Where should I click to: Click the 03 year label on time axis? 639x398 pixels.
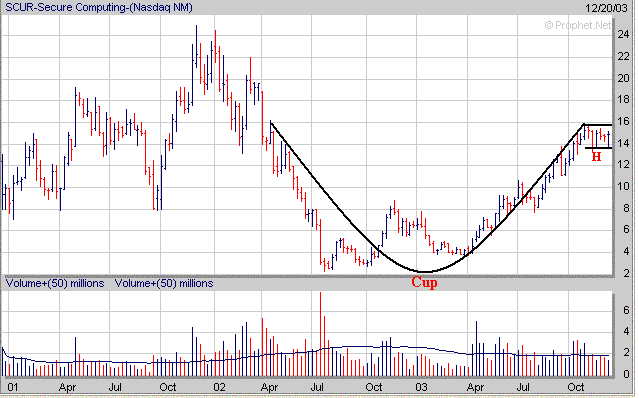pyautogui.click(x=421, y=387)
